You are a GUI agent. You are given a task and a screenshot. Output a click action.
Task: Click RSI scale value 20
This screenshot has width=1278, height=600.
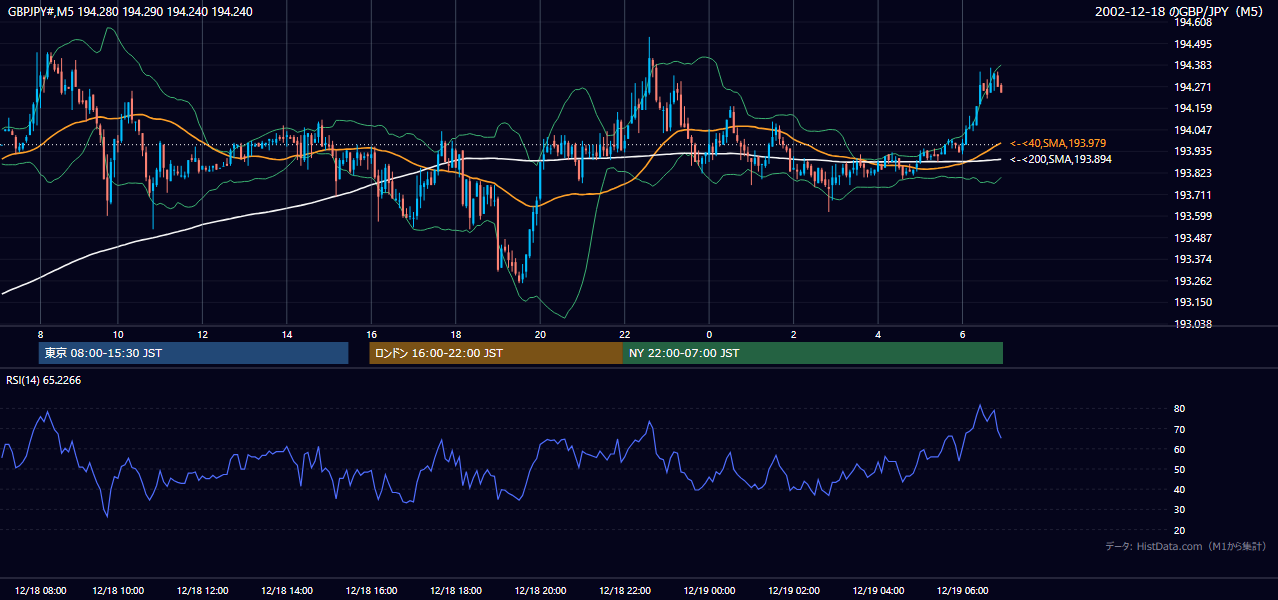coord(1180,530)
